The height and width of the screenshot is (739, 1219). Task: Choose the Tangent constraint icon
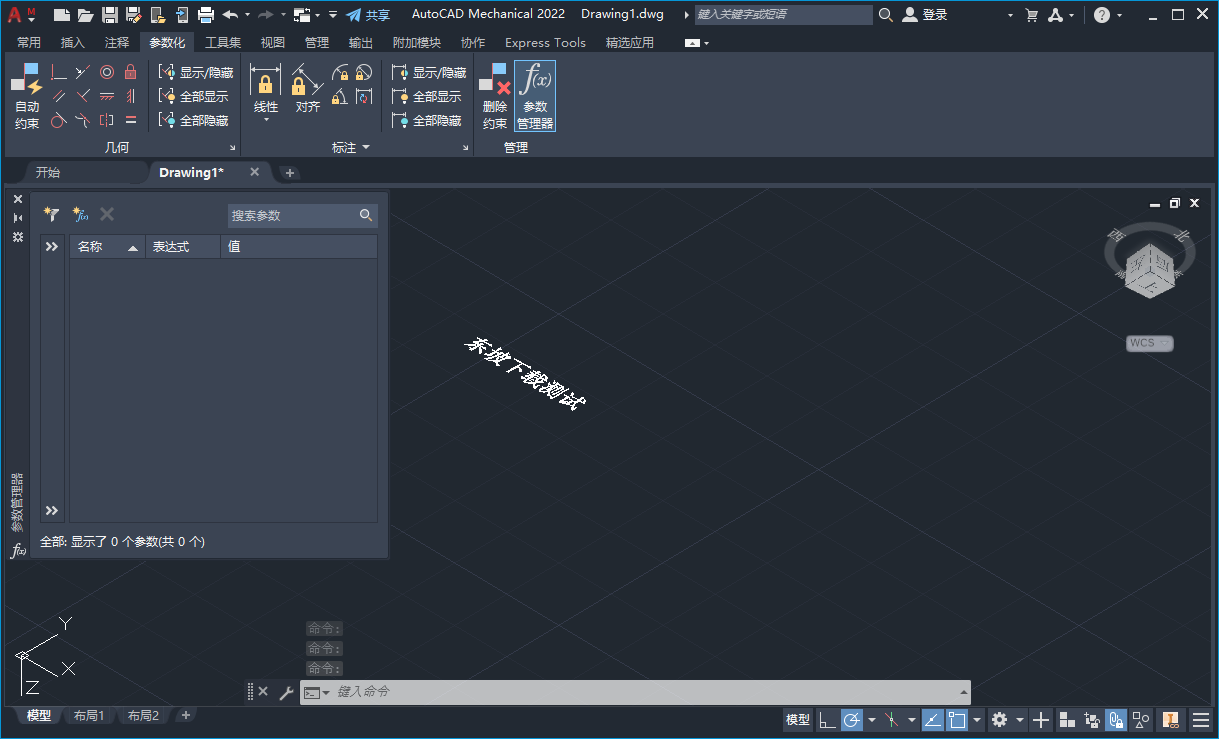(59, 120)
